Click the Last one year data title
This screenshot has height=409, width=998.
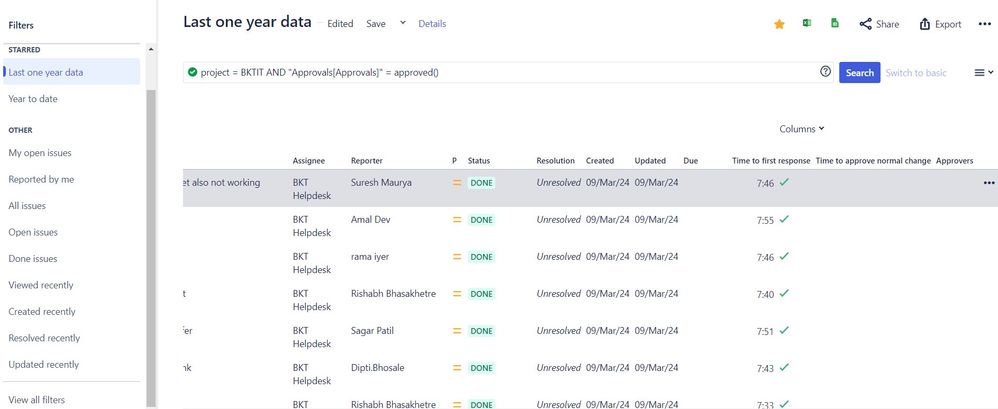pyautogui.click(x=248, y=22)
